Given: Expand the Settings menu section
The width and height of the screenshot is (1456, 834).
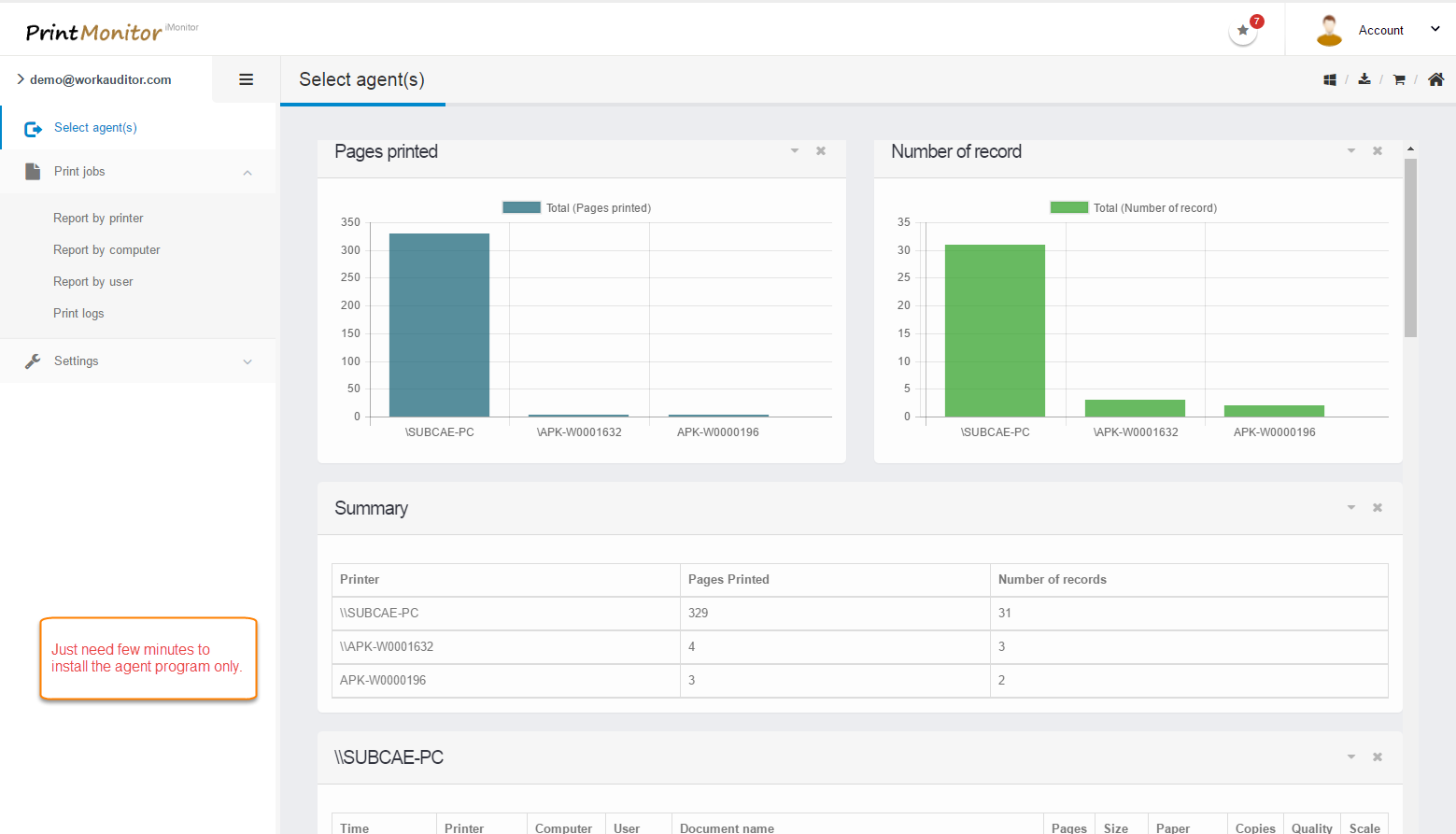Looking at the screenshot, I should [247, 362].
